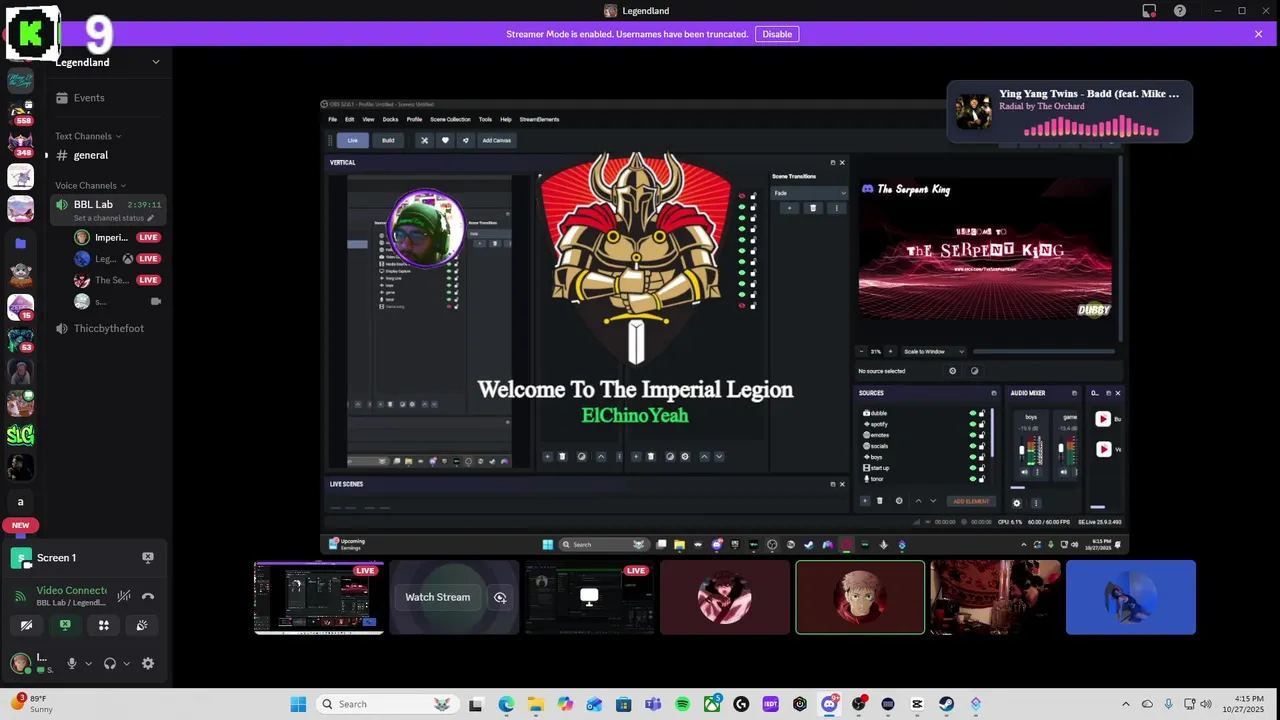Click Add Canvas in the streamed OBS
The image size is (1280, 720).
(x=496, y=140)
